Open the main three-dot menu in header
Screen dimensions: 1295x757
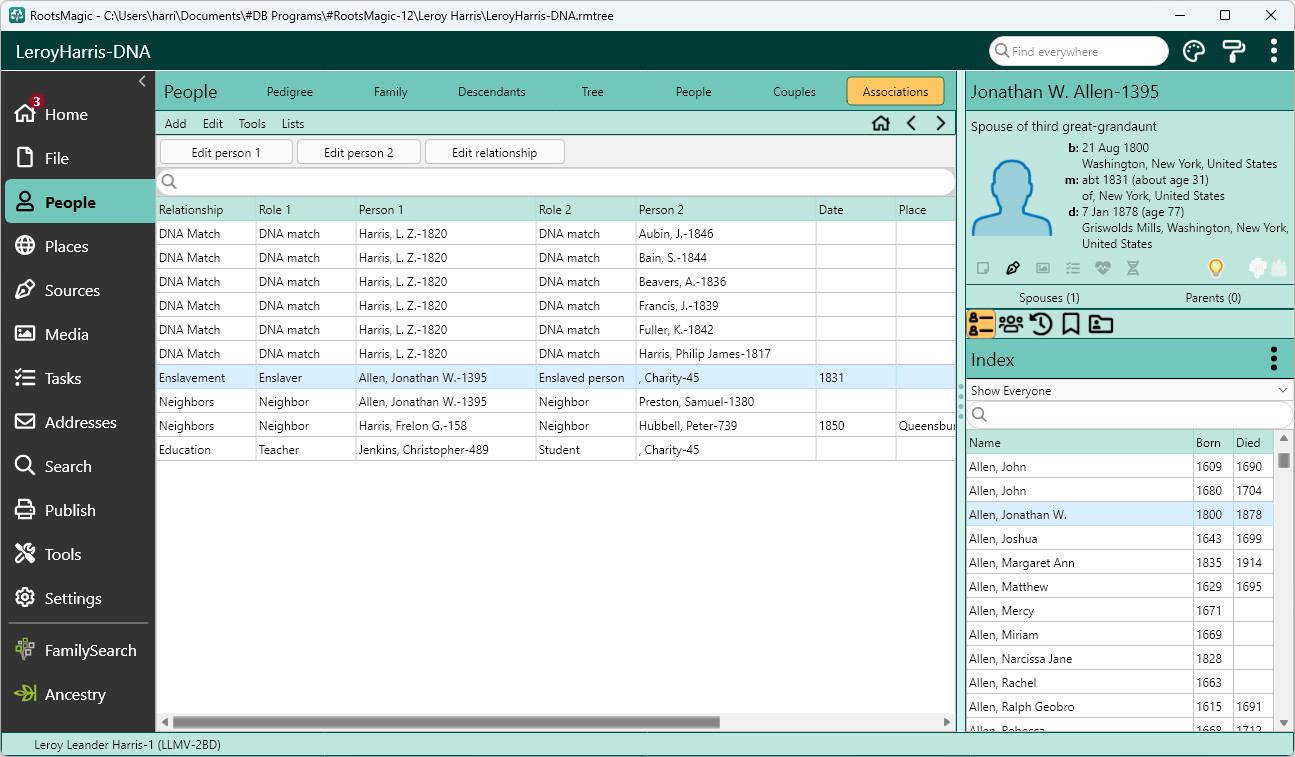pos(1273,52)
